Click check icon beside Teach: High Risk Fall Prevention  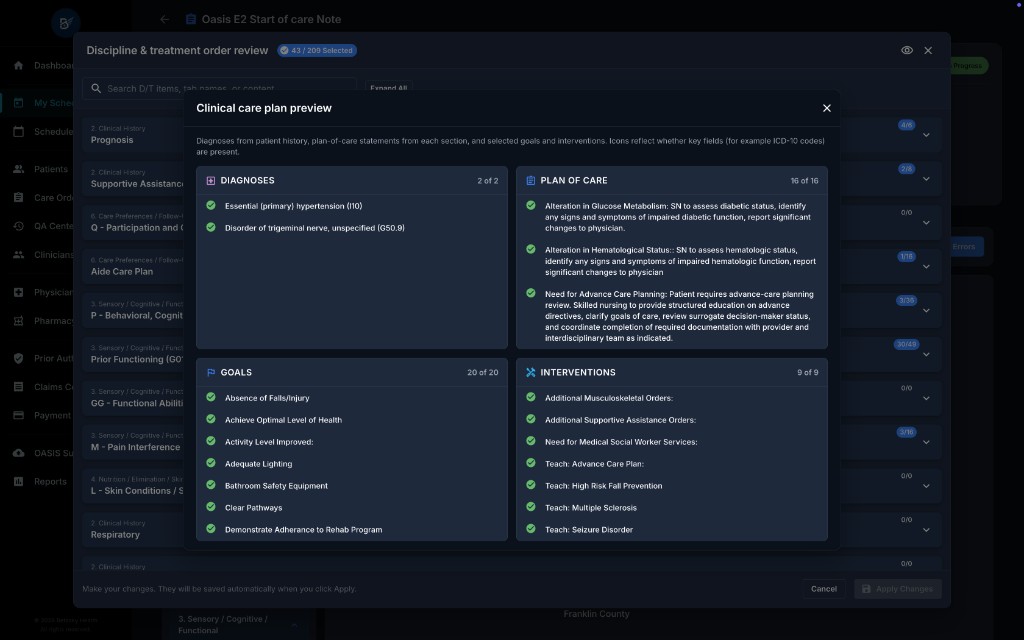click(531, 485)
